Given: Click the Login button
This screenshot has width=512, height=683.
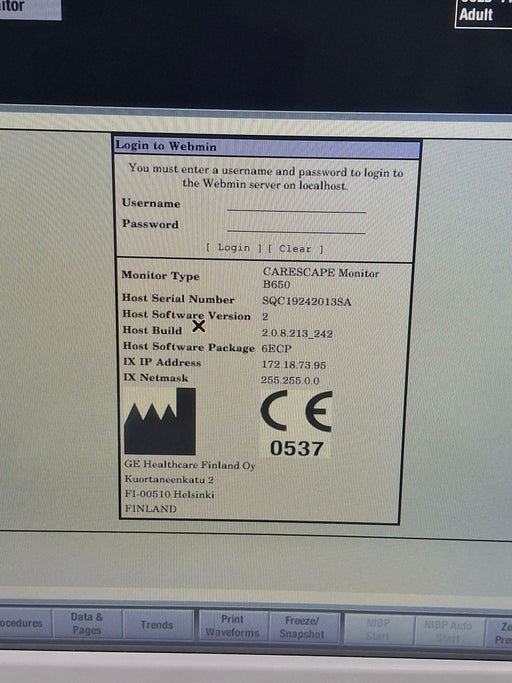Looking at the screenshot, I should 234,247.
